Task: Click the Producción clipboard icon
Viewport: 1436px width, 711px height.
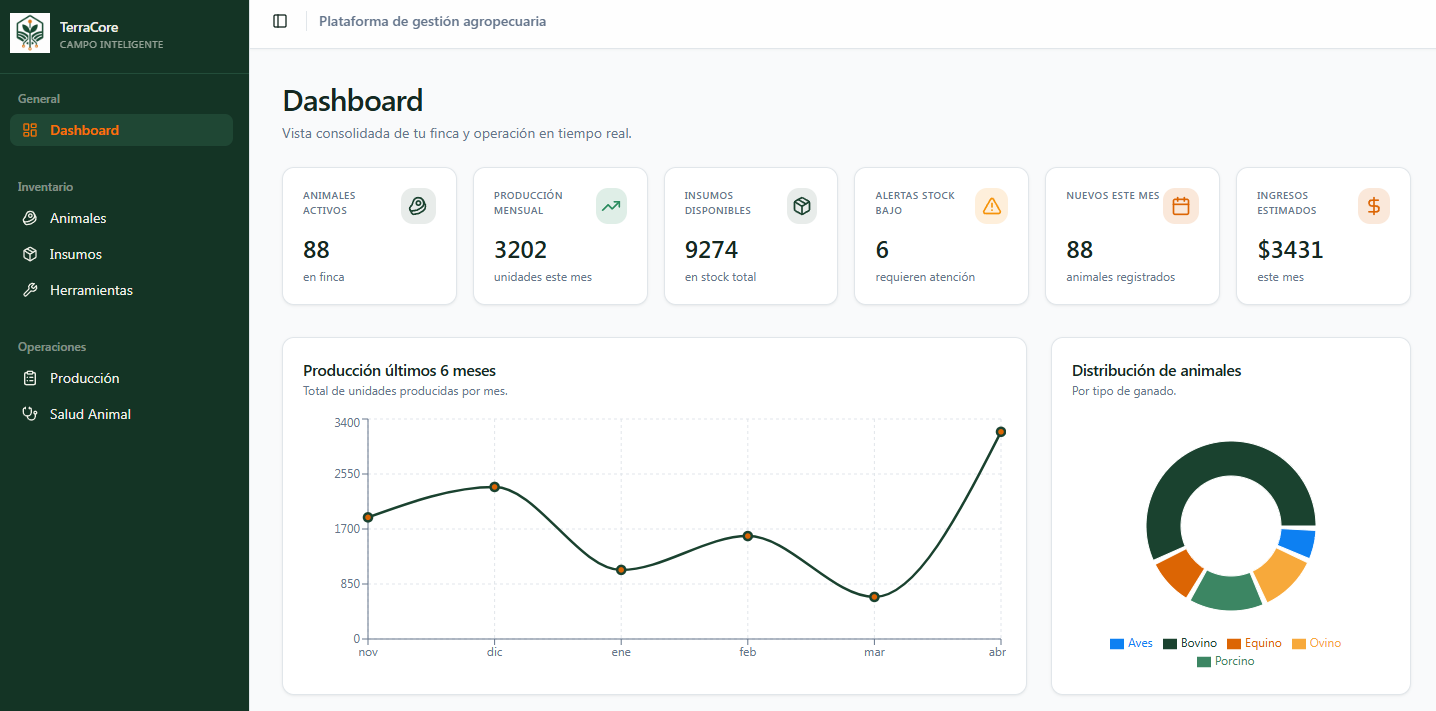Action: (x=30, y=378)
